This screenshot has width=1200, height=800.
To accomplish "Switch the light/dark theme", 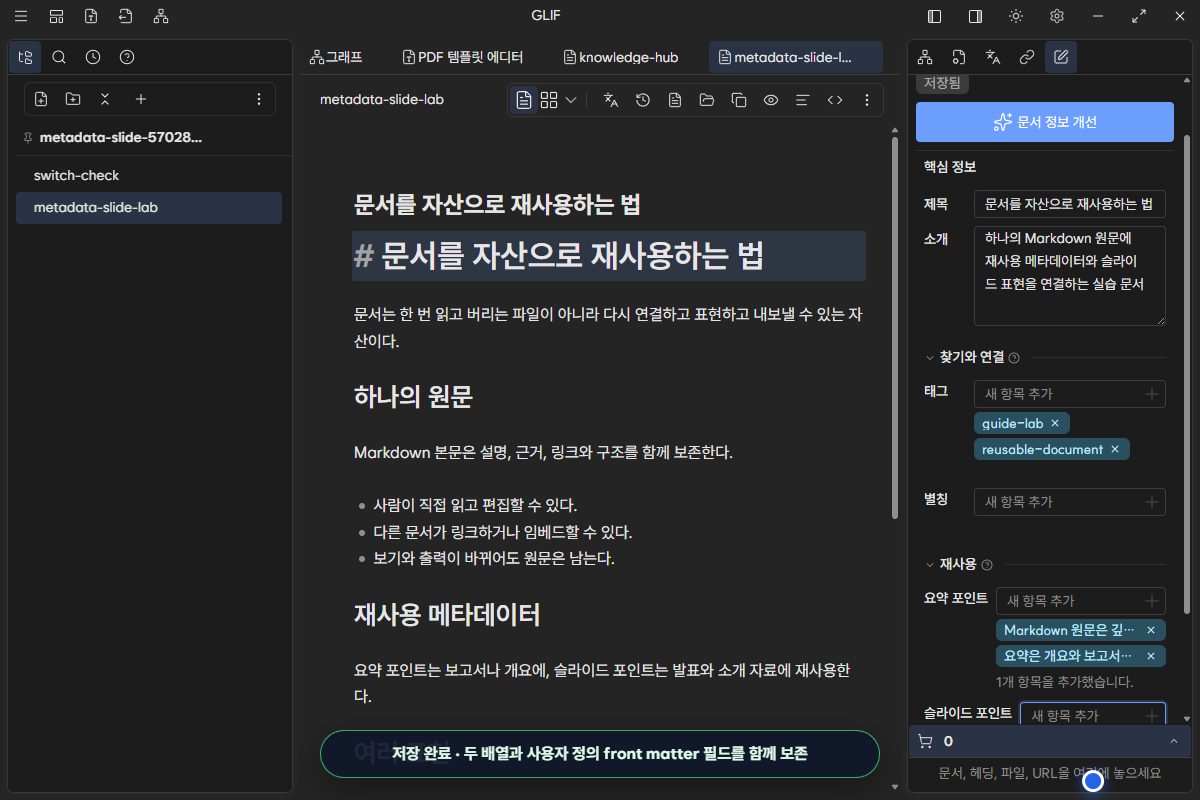I will 1016,16.
